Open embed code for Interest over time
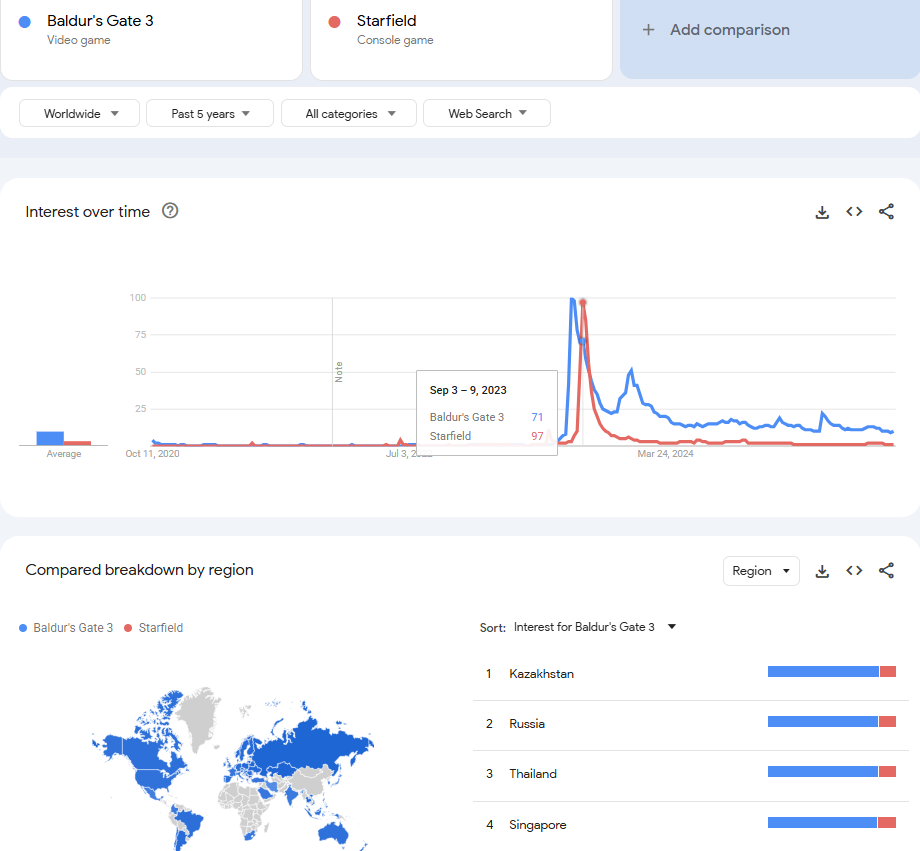920x851 pixels. coord(854,211)
